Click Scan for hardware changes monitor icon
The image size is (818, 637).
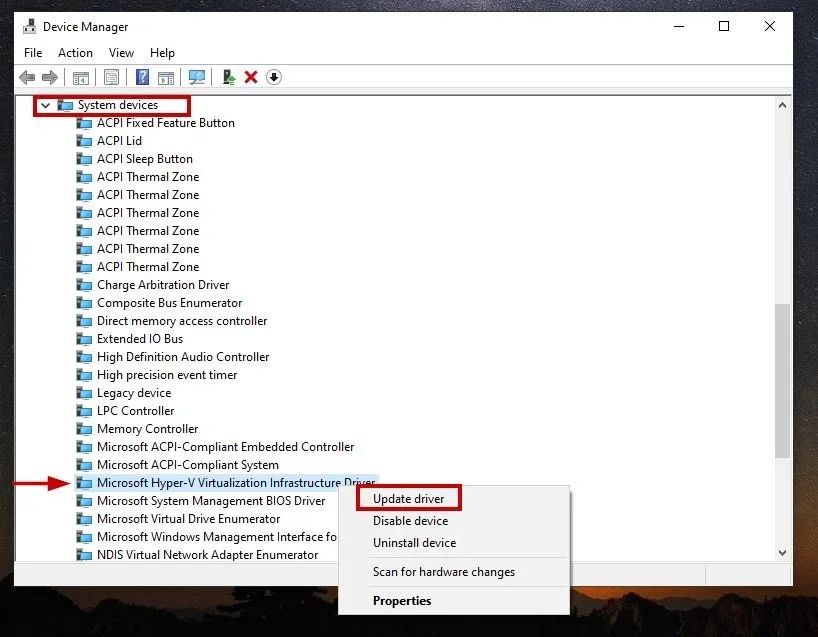tap(197, 77)
